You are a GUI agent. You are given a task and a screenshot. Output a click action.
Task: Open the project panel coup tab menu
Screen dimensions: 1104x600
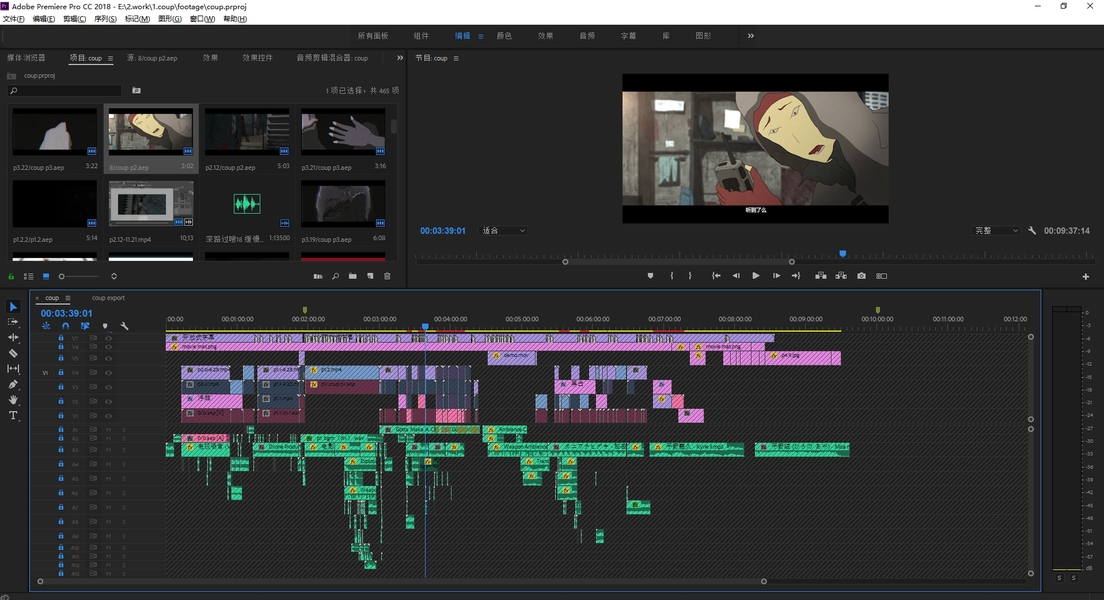(x=110, y=58)
